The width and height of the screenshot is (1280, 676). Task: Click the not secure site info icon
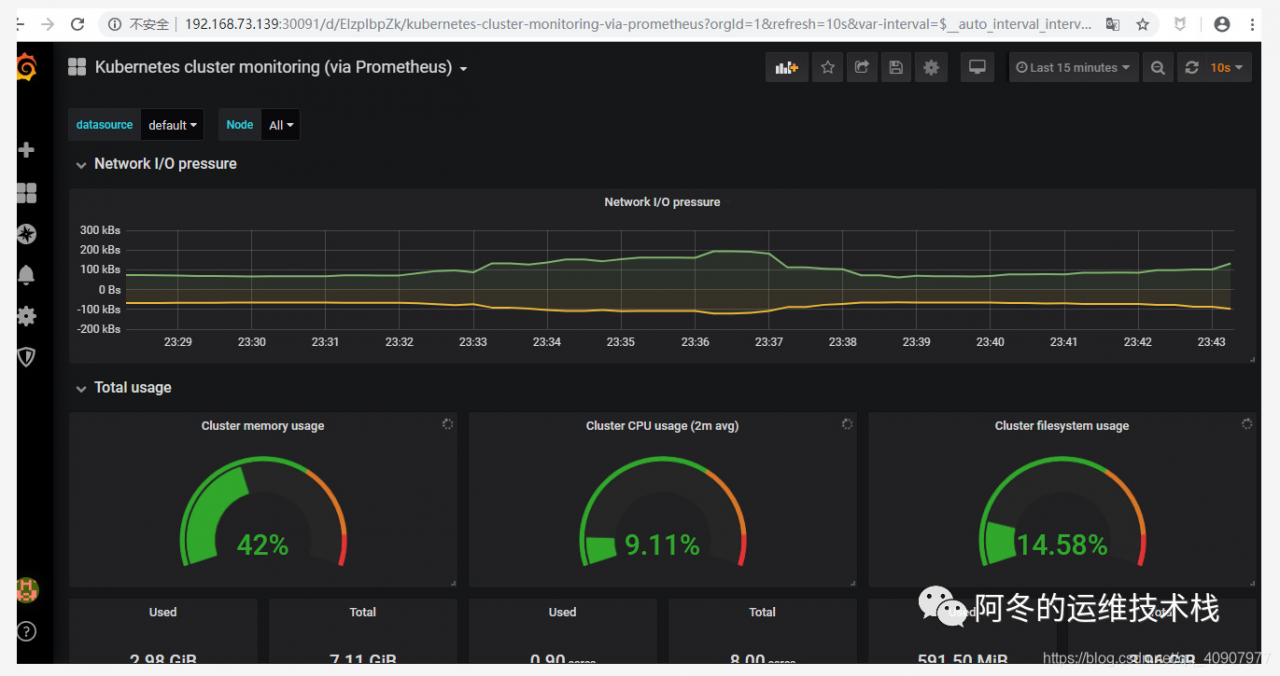pos(115,24)
